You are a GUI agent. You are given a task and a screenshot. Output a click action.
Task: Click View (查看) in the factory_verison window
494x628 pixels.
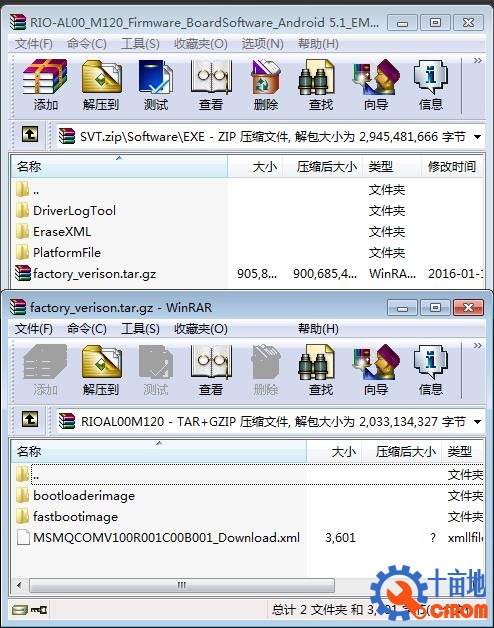[211, 370]
